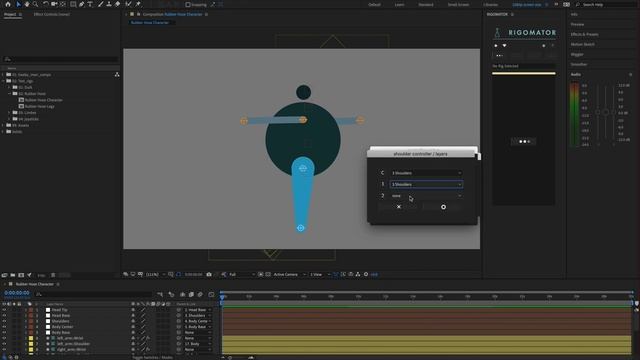The image size is (640, 360).
Task: Hide the Head Tip layer
Action: 4,310
